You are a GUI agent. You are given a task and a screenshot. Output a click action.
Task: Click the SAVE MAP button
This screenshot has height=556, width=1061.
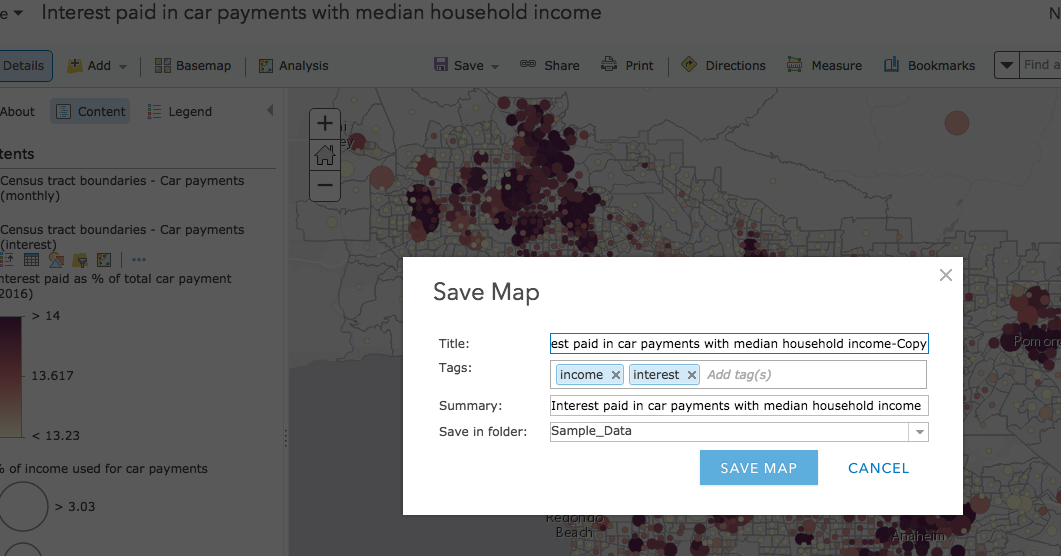(759, 468)
